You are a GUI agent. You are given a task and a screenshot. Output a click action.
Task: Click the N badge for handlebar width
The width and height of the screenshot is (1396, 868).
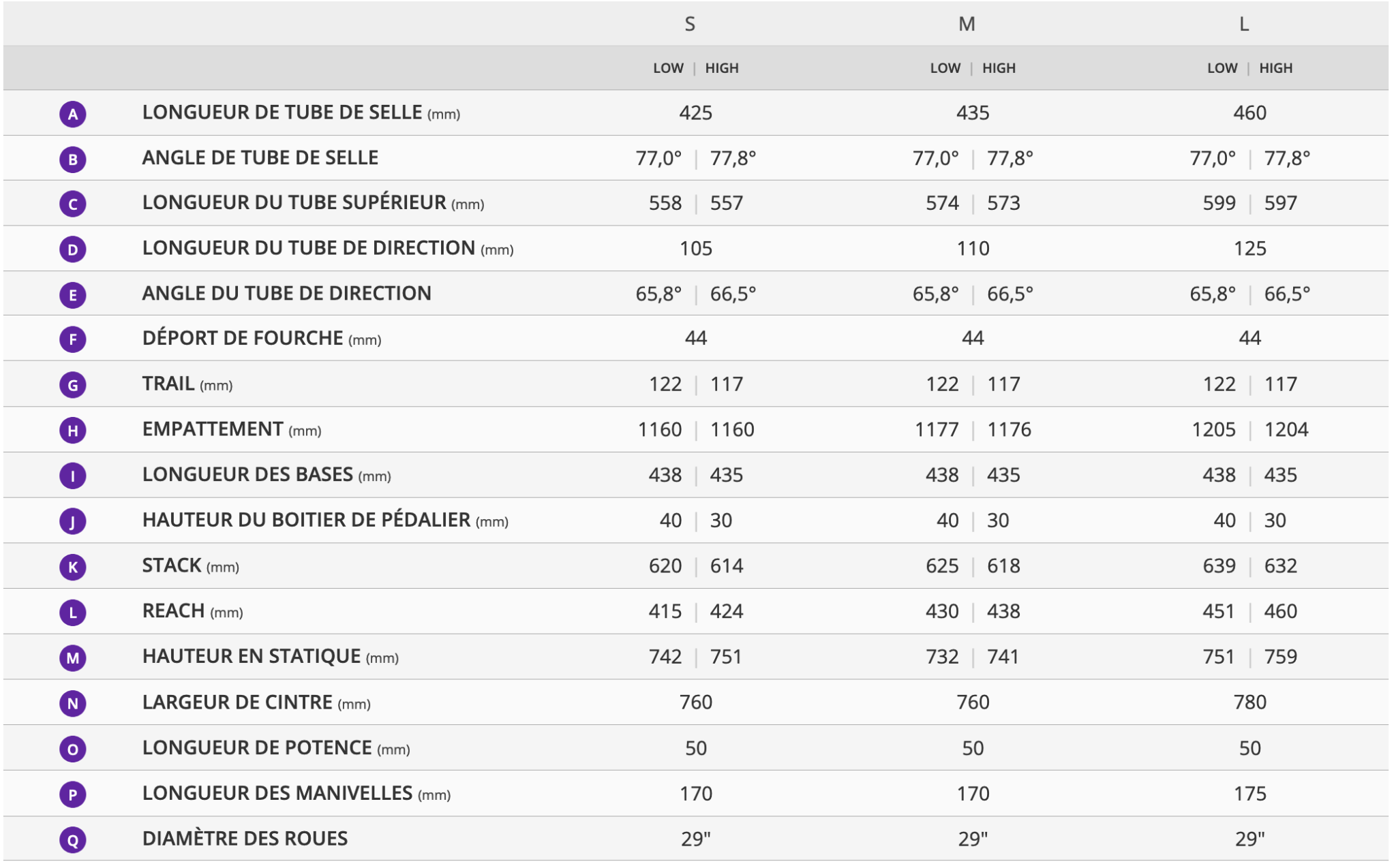click(72, 704)
